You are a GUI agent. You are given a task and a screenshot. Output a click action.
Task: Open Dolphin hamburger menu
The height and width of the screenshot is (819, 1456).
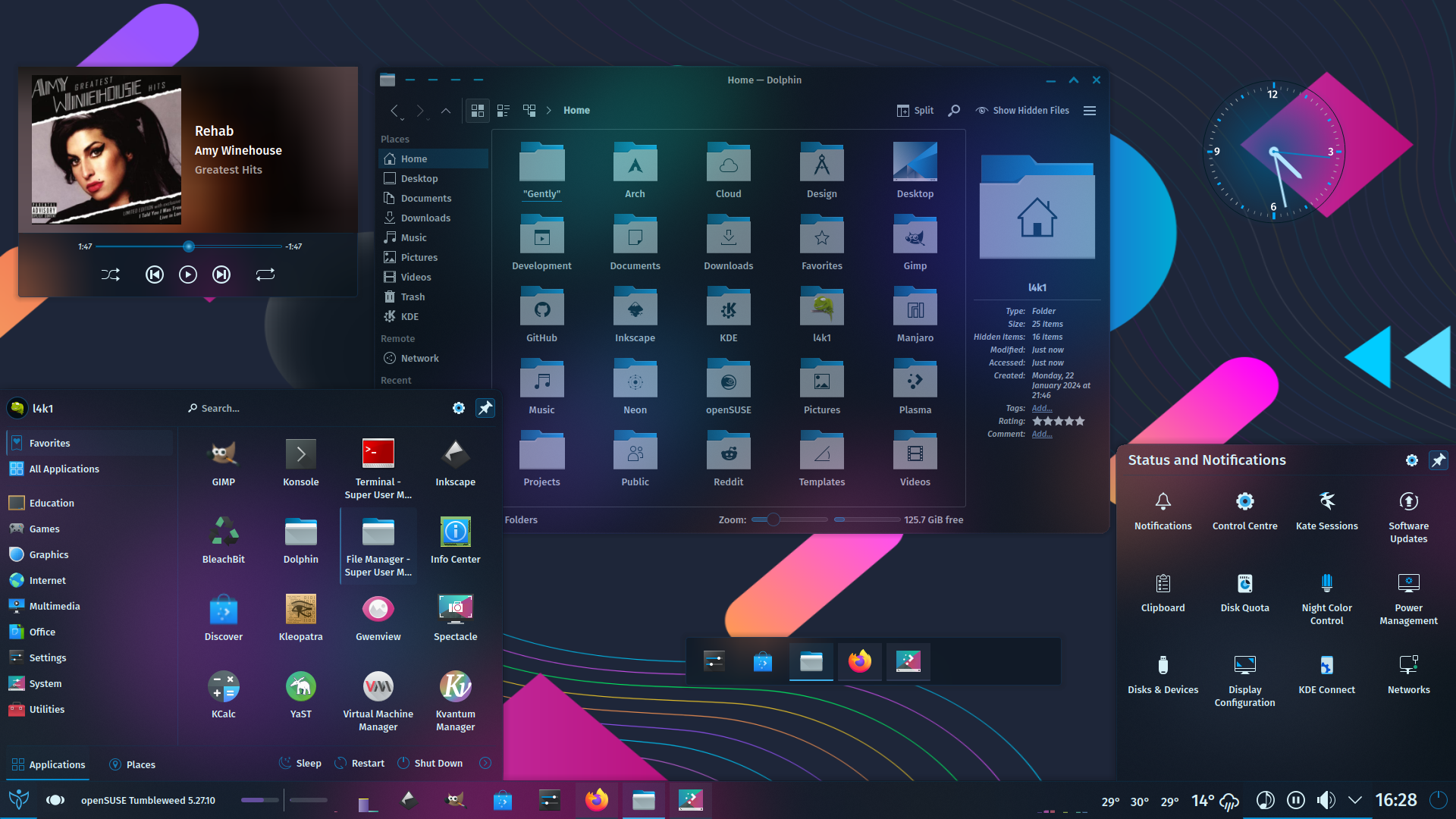pos(1090,111)
